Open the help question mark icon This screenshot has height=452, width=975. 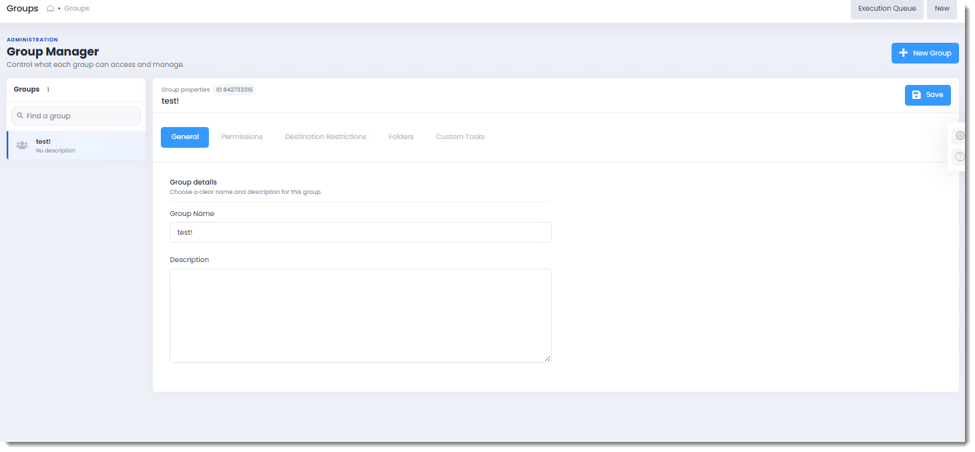960,157
